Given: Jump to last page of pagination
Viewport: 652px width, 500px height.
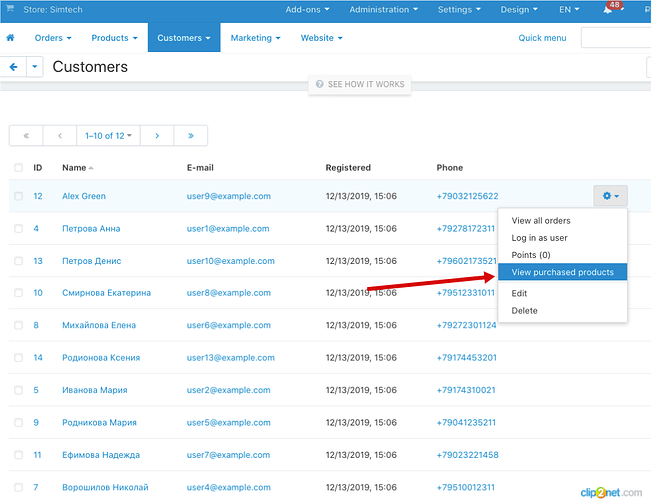Looking at the screenshot, I should 190,135.
